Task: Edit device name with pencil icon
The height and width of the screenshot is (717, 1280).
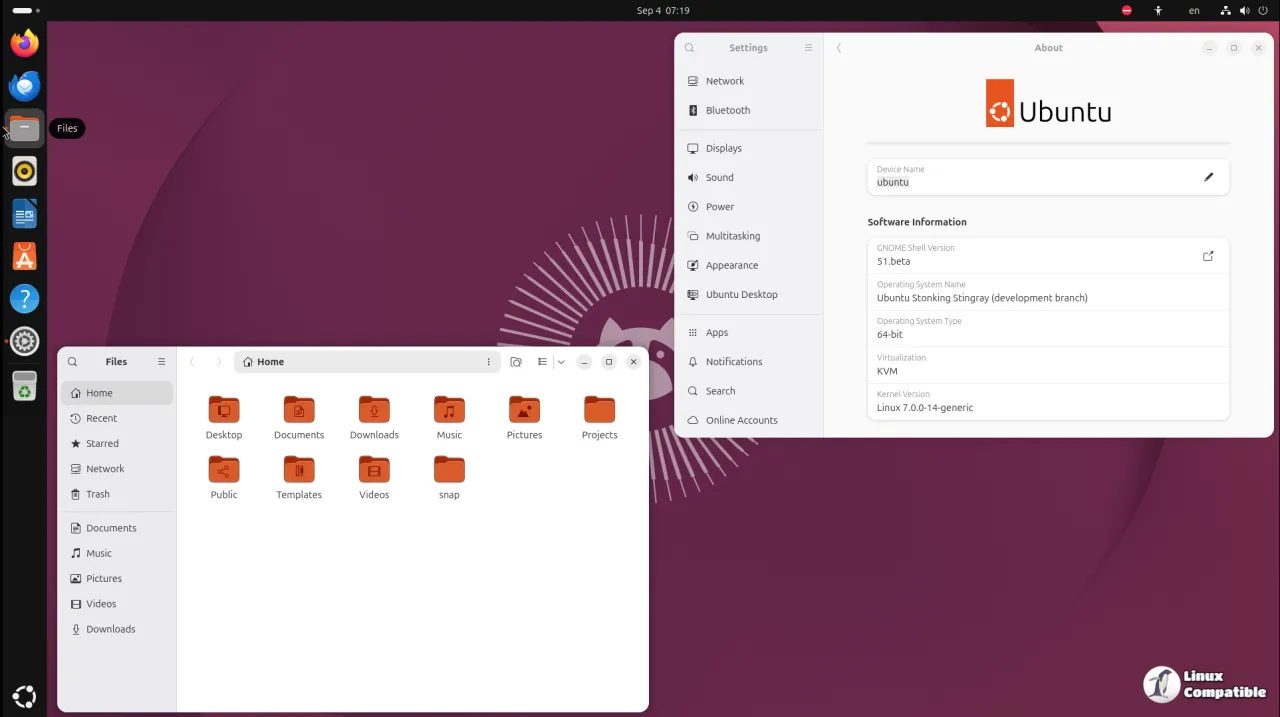Action: coord(1208,177)
